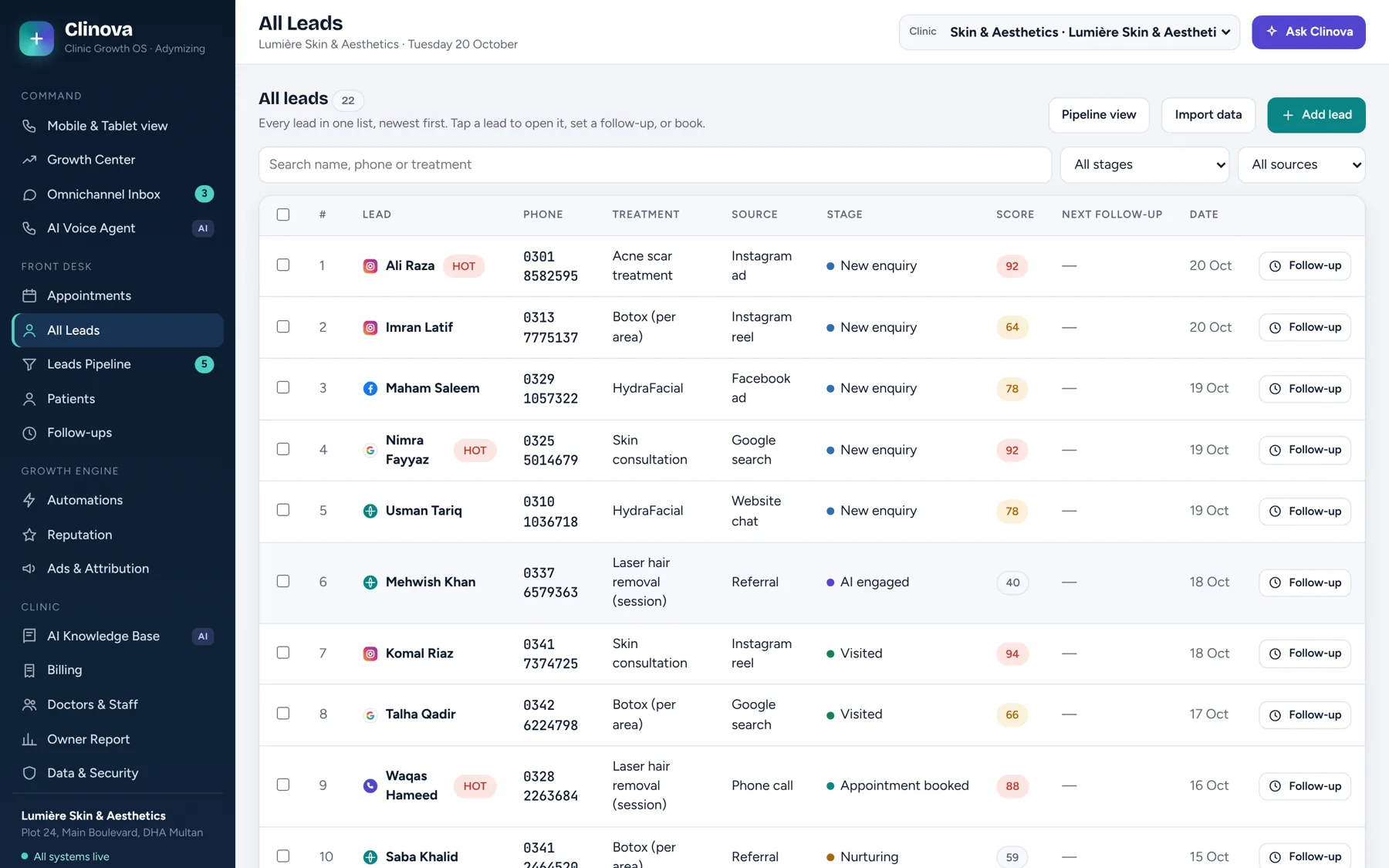This screenshot has height=868, width=1389.
Task: Open the Clinic selector dropdown
Action: (1070, 32)
